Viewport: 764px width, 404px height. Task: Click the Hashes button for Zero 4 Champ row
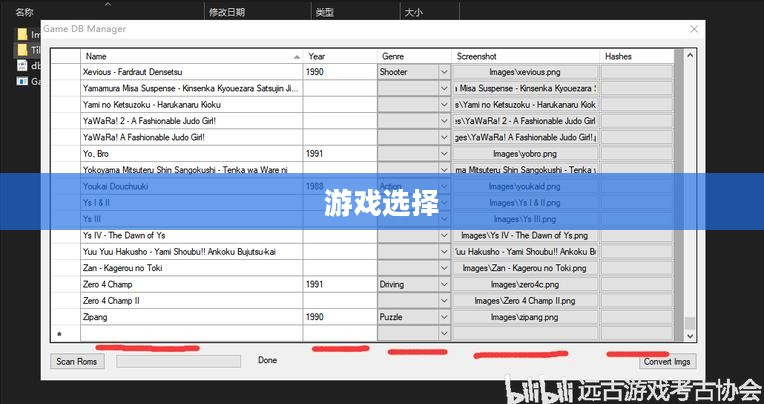(637, 285)
